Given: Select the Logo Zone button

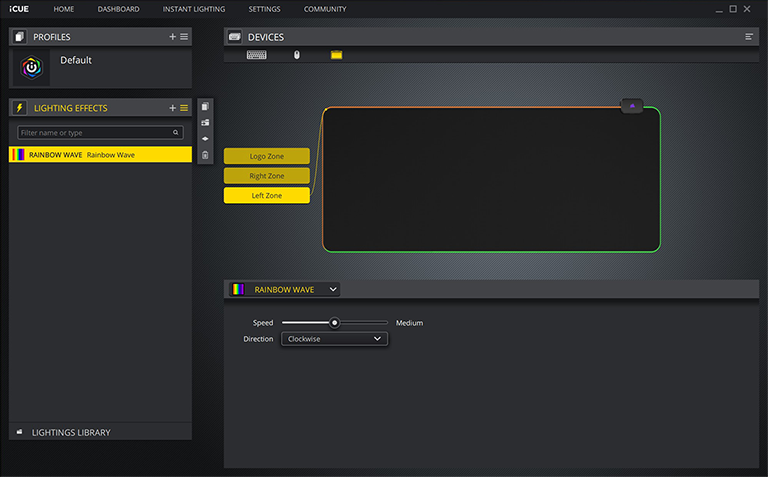Looking at the screenshot, I should (x=266, y=156).
